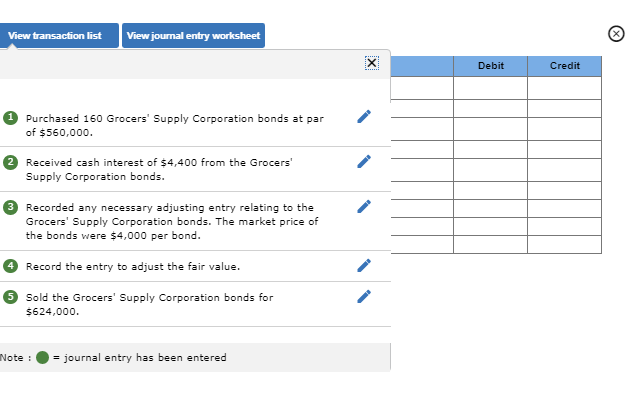Click the Credit column header
The image size is (627, 404).
click(564, 66)
